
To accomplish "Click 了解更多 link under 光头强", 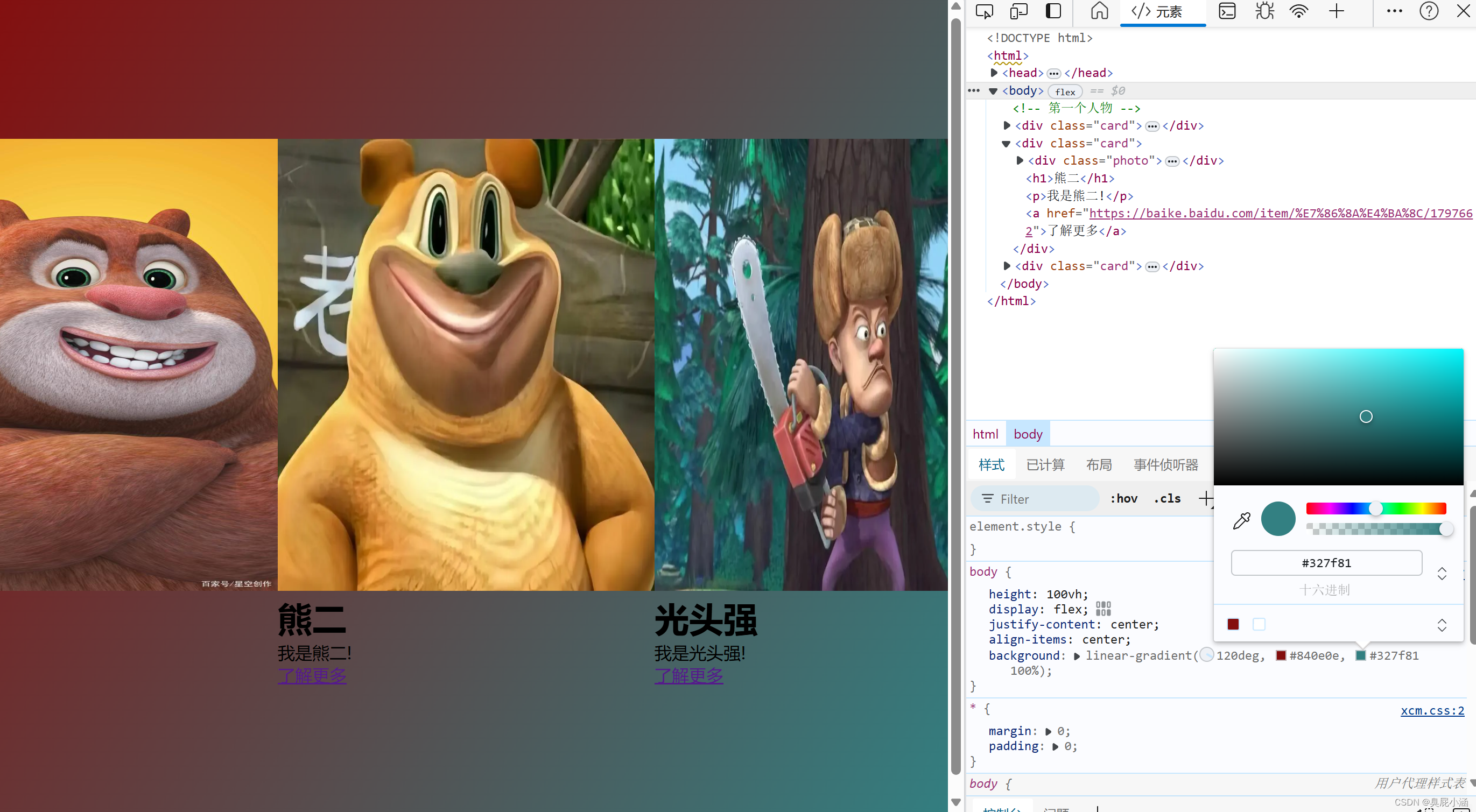I will click(x=688, y=676).
